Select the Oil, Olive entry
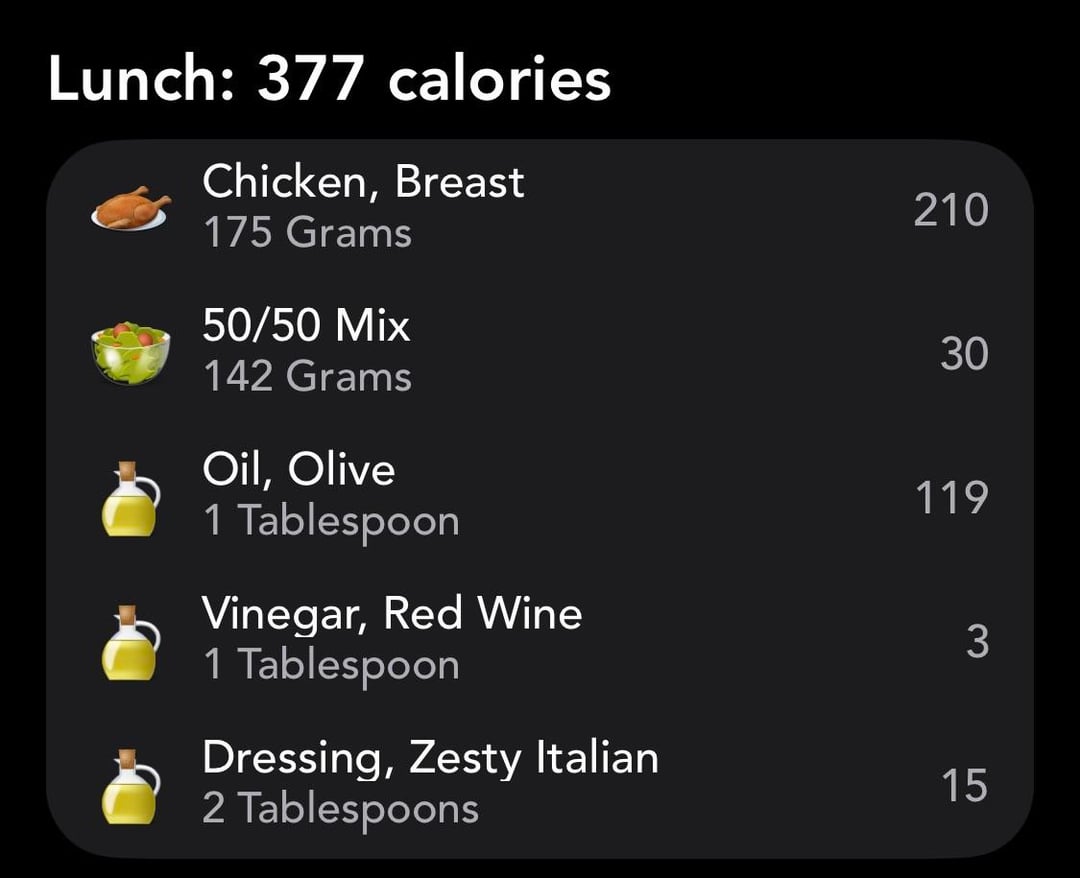Viewport: 1080px width, 878px height. pyautogui.click(x=298, y=470)
